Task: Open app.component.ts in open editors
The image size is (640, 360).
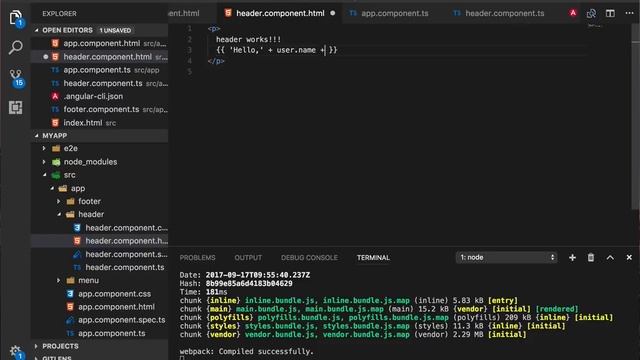Action: pos(100,70)
